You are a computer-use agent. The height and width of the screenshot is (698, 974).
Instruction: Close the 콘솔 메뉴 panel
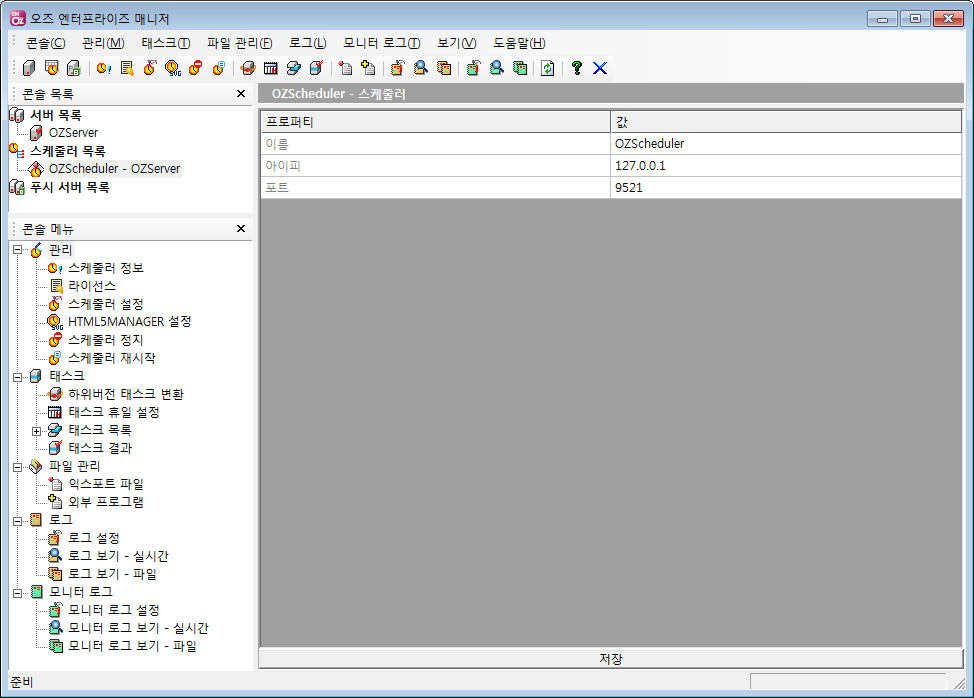pos(241,229)
